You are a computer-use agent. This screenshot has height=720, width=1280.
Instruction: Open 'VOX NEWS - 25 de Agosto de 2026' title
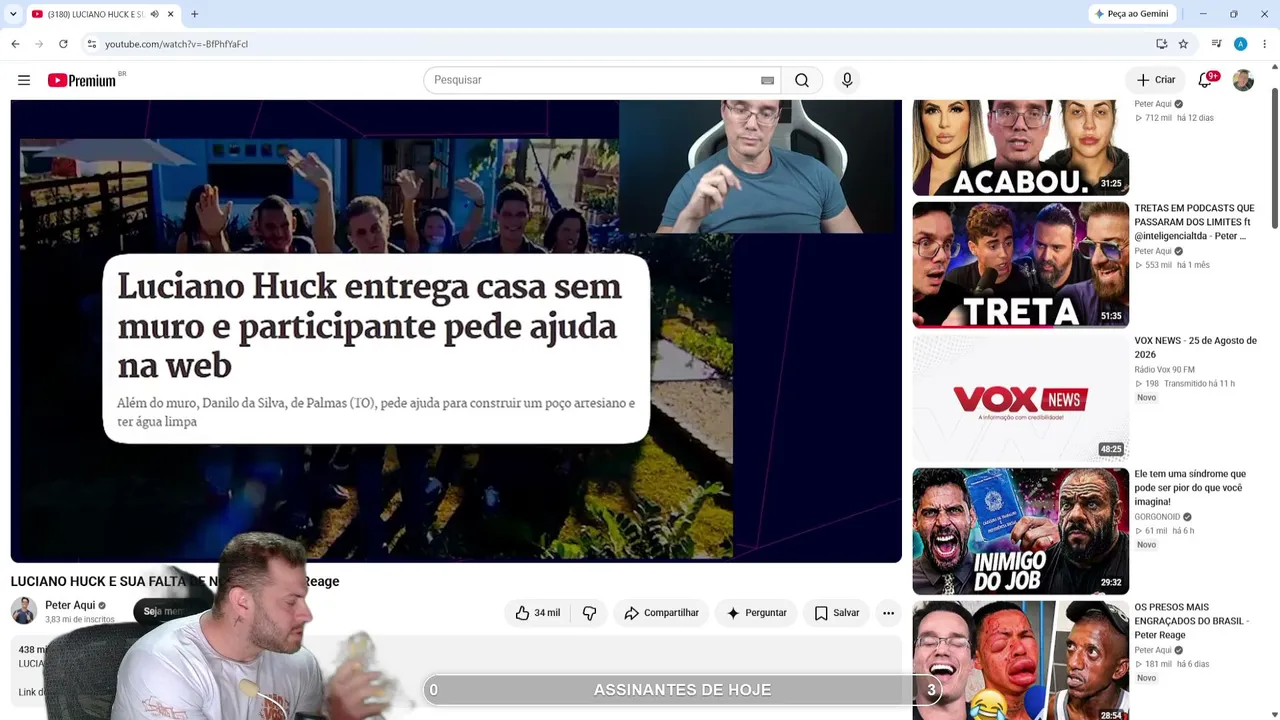point(1195,347)
